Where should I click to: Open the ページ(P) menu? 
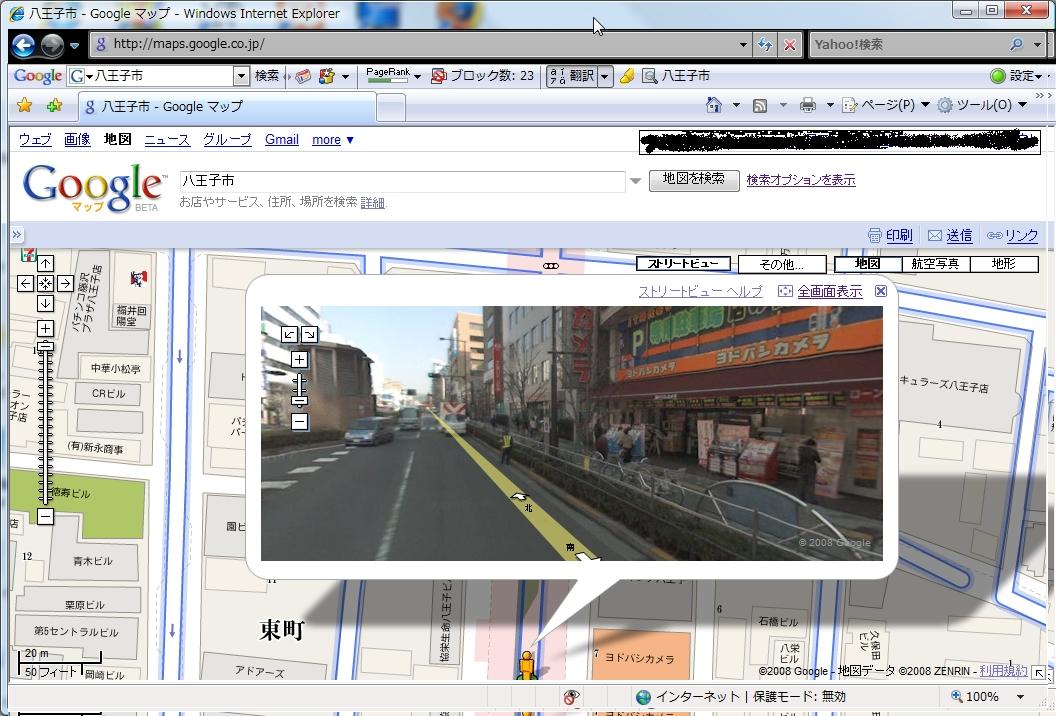click(x=886, y=105)
